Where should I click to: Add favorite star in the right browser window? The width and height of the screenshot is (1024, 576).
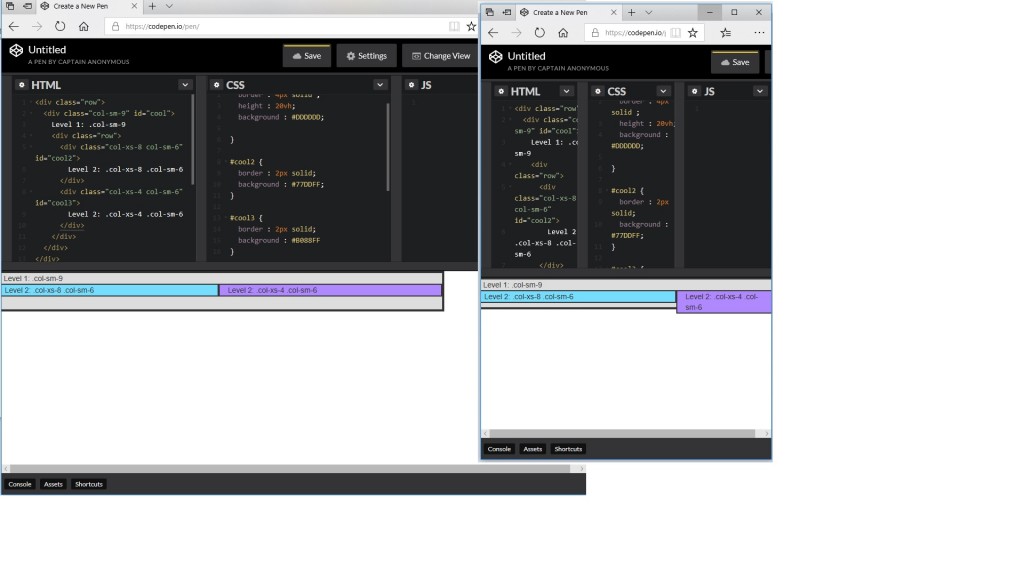693,33
